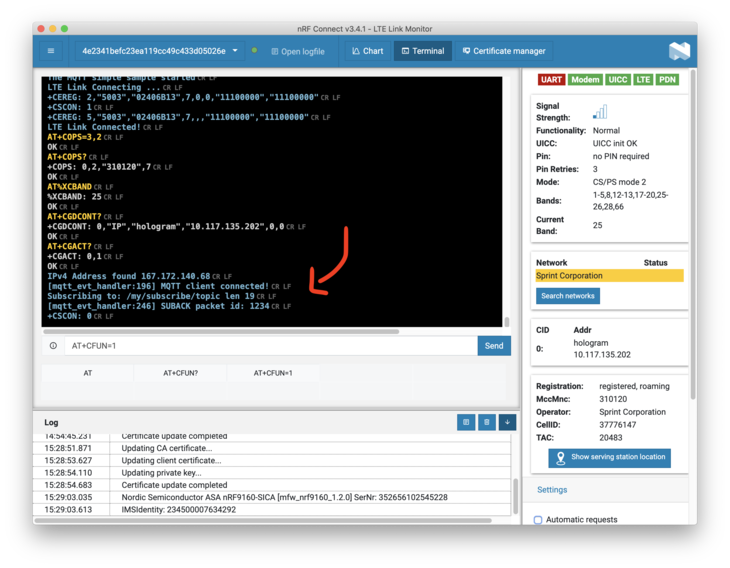730x568 pixels.
Task: Toggle log autoscroll arrow button
Action: tap(507, 422)
